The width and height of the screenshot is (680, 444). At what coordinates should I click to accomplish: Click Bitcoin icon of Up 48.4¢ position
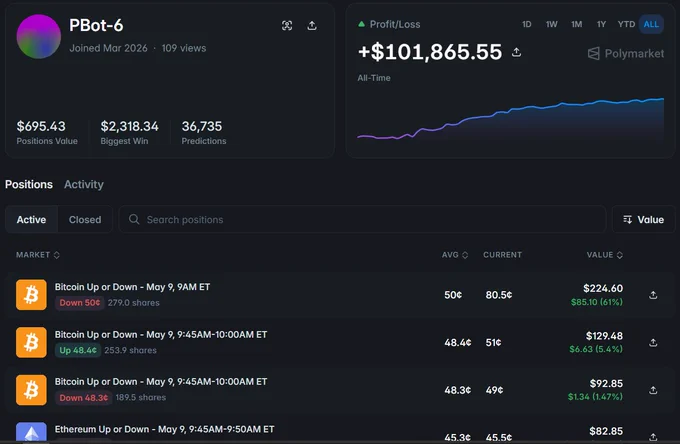(x=31, y=342)
